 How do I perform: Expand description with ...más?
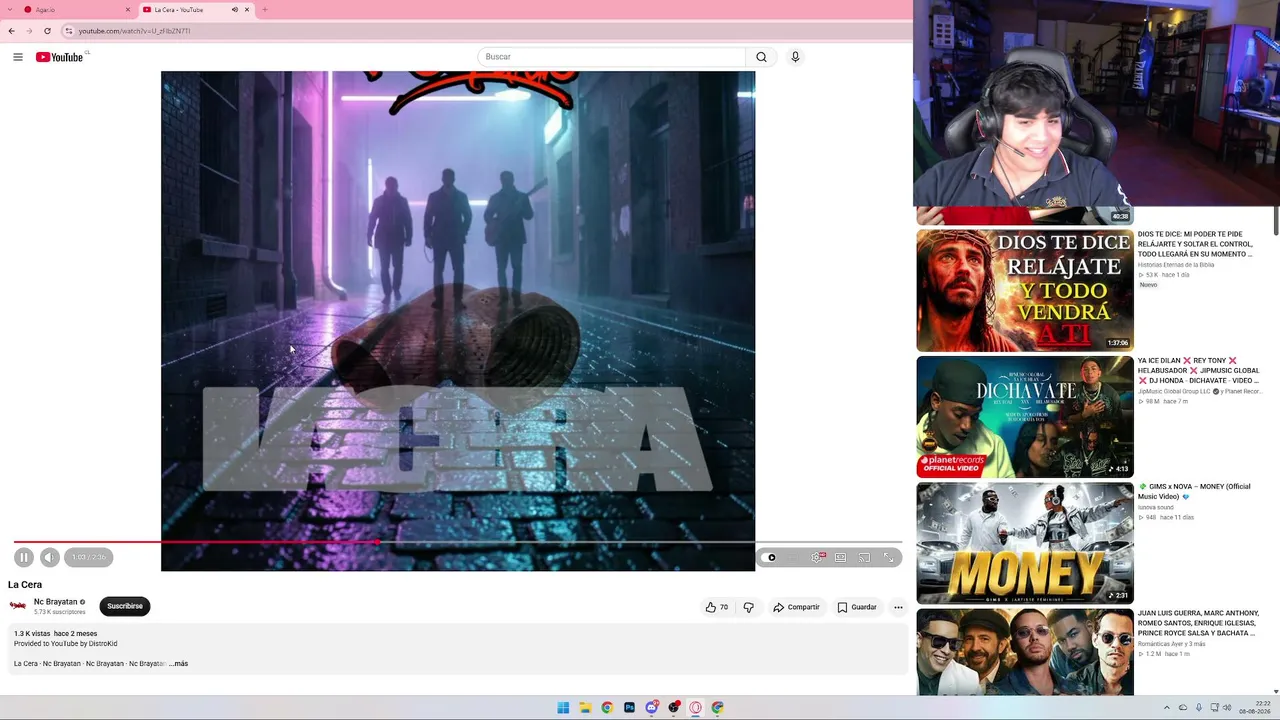point(178,663)
